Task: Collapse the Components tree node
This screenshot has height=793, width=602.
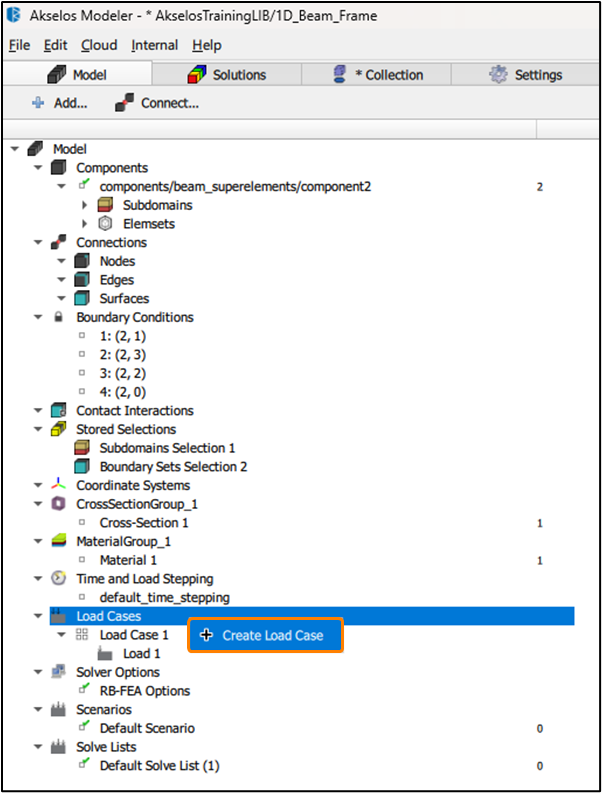Action: [x=38, y=167]
